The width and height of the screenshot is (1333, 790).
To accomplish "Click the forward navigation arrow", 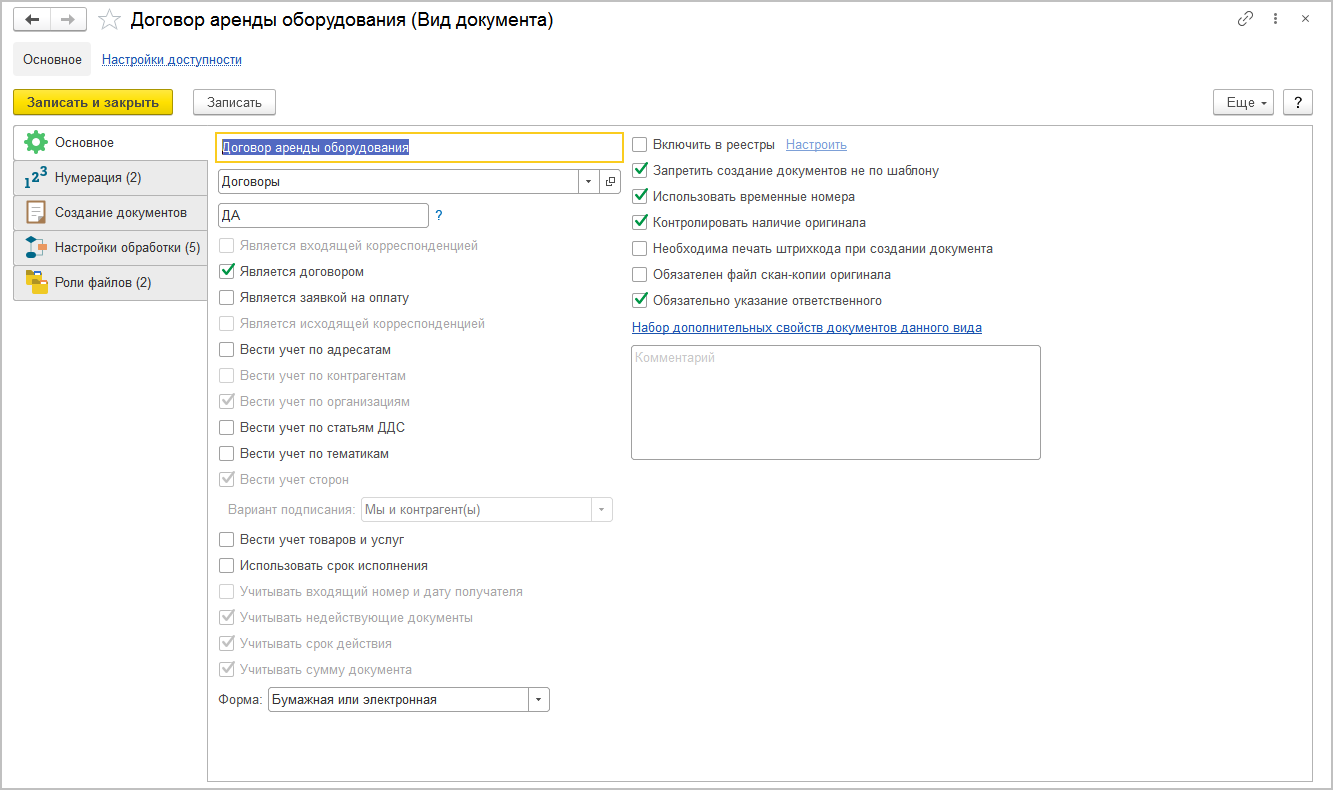I will click(x=68, y=20).
